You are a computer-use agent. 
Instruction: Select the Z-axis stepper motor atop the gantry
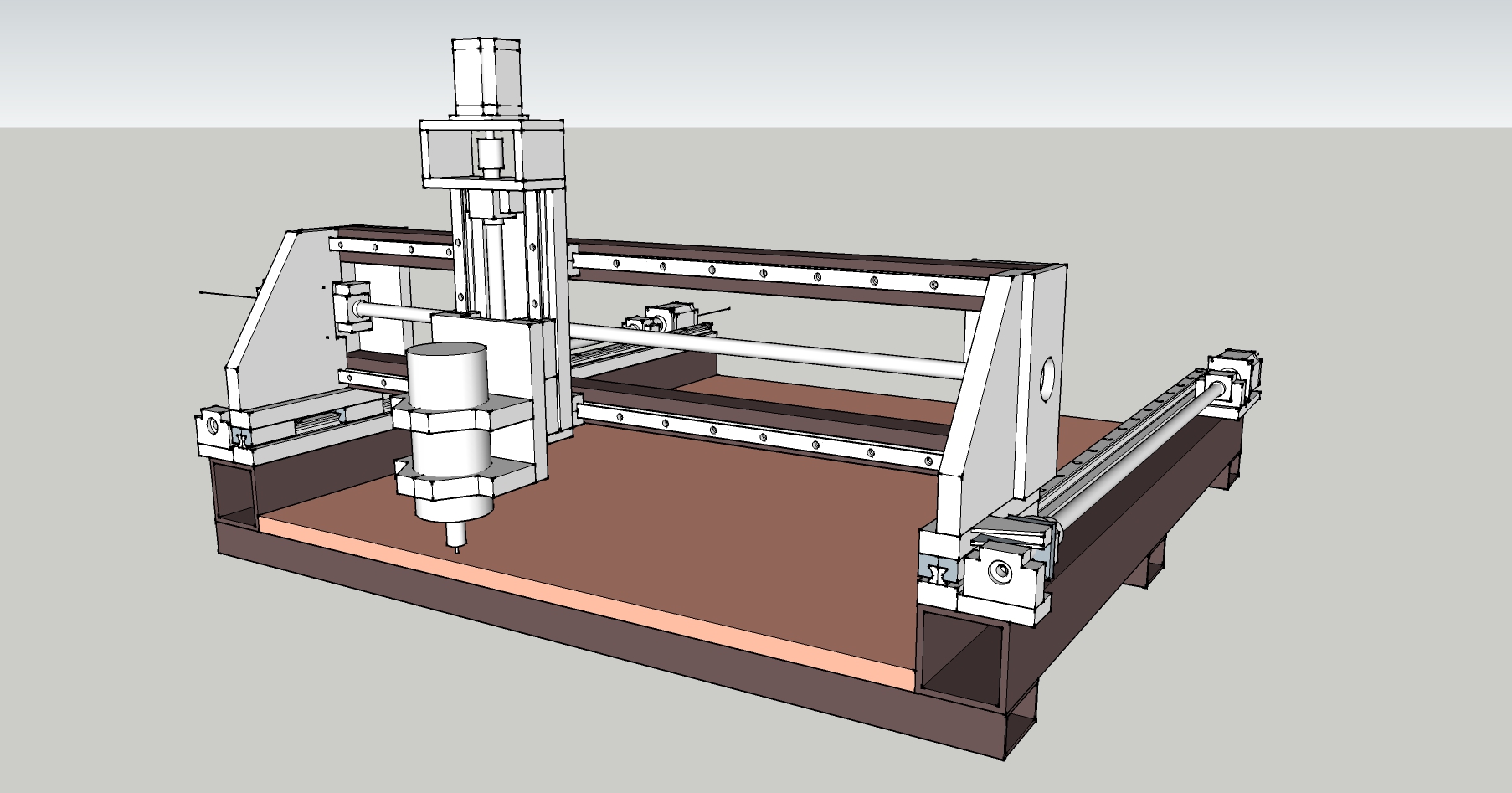(487, 76)
